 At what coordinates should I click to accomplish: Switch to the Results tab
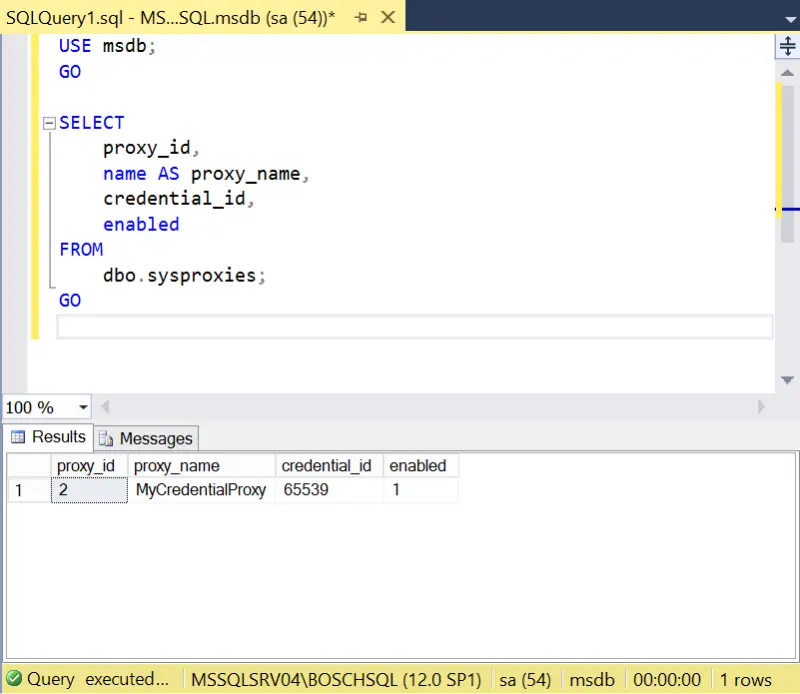point(48,437)
